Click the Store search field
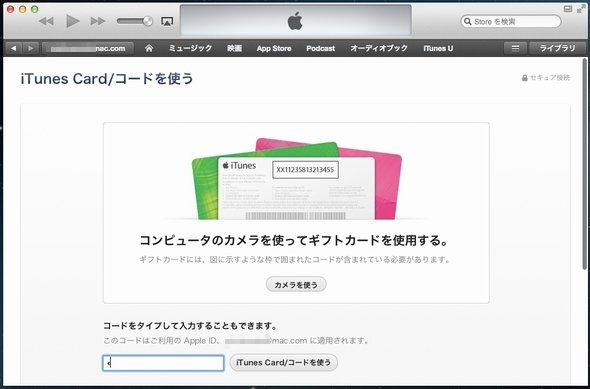The image size is (590, 389). pos(511,21)
